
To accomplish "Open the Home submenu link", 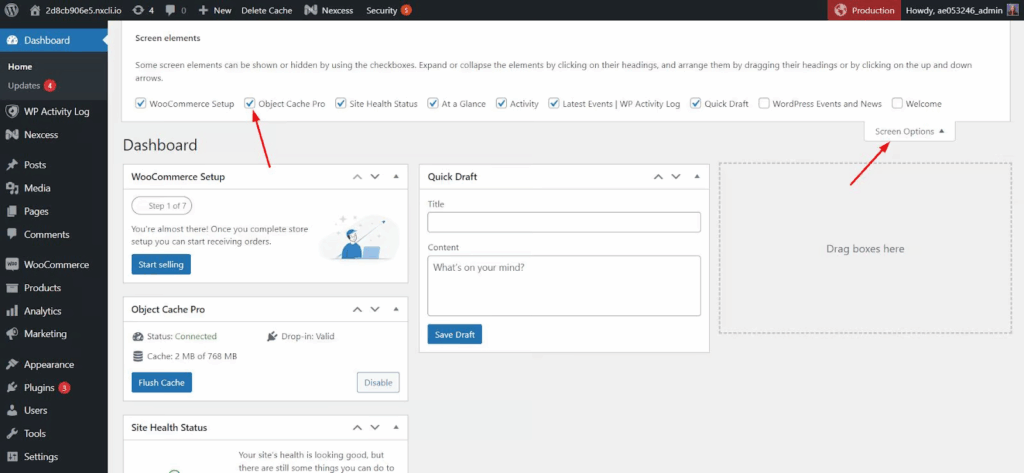I will 20,67.
